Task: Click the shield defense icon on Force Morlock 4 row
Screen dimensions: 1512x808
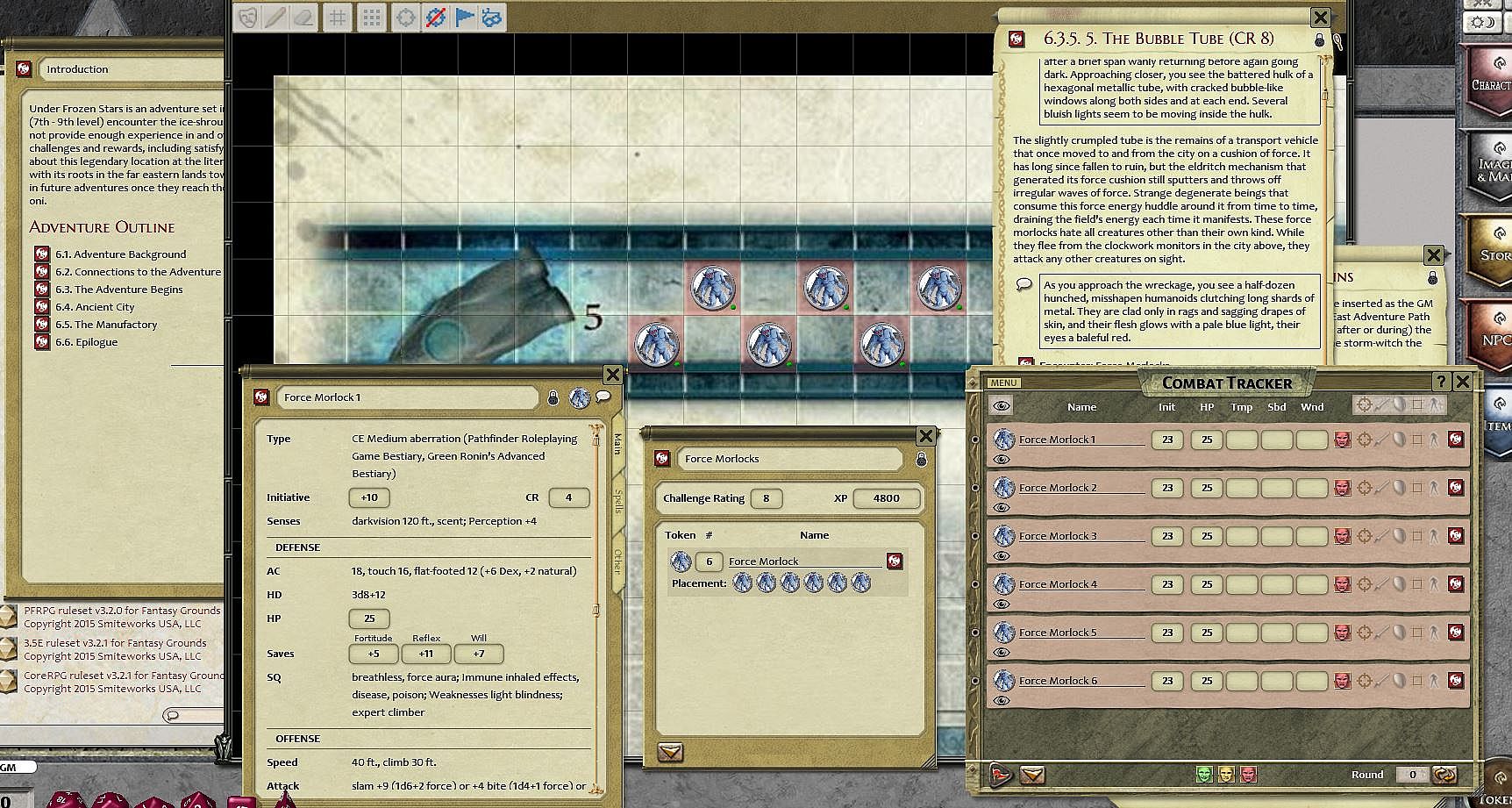Action: 1400,584
